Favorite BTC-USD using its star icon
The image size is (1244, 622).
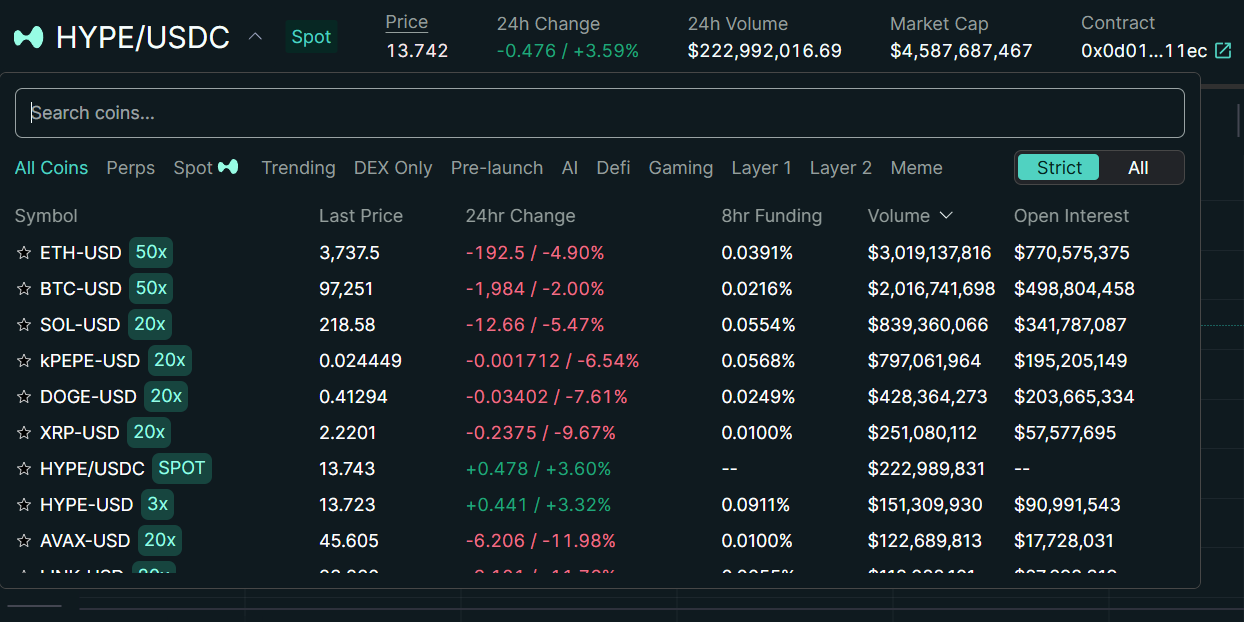click(x=22, y=288)
